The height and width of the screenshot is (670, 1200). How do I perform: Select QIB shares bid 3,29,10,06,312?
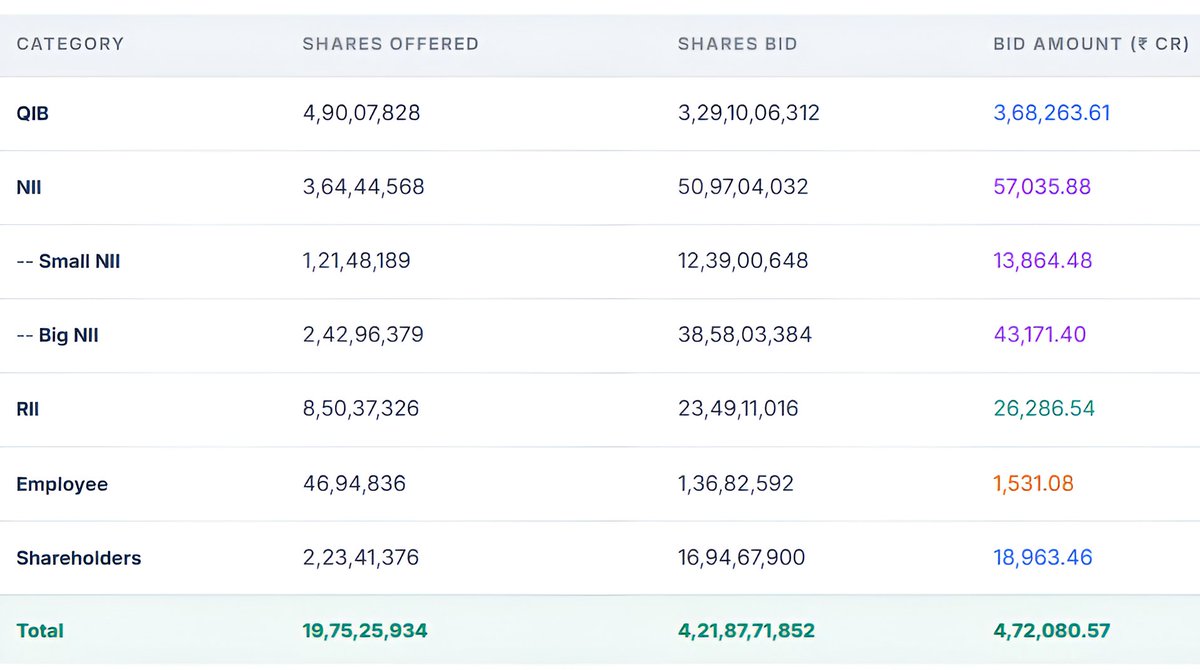pyautogui.click(x=749, y=113)
